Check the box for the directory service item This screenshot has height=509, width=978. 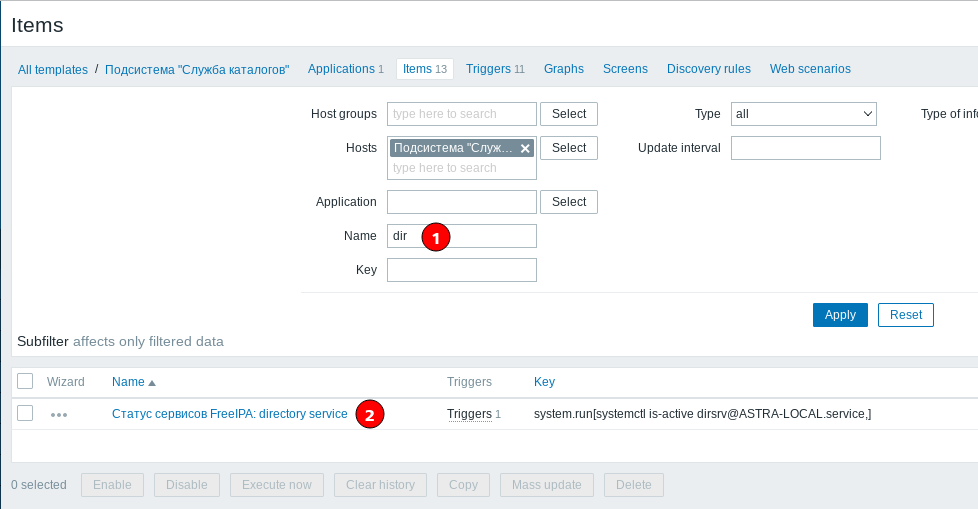(x=26, y=413)
